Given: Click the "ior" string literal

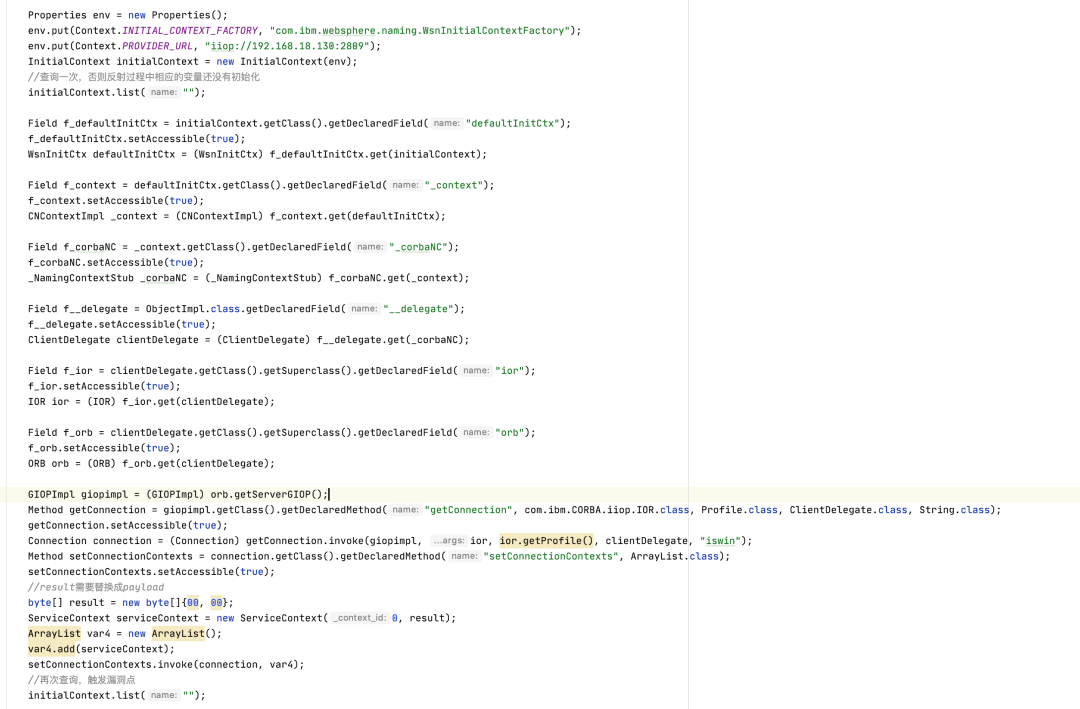Looking at the screenshot, I should coord(510,371).
